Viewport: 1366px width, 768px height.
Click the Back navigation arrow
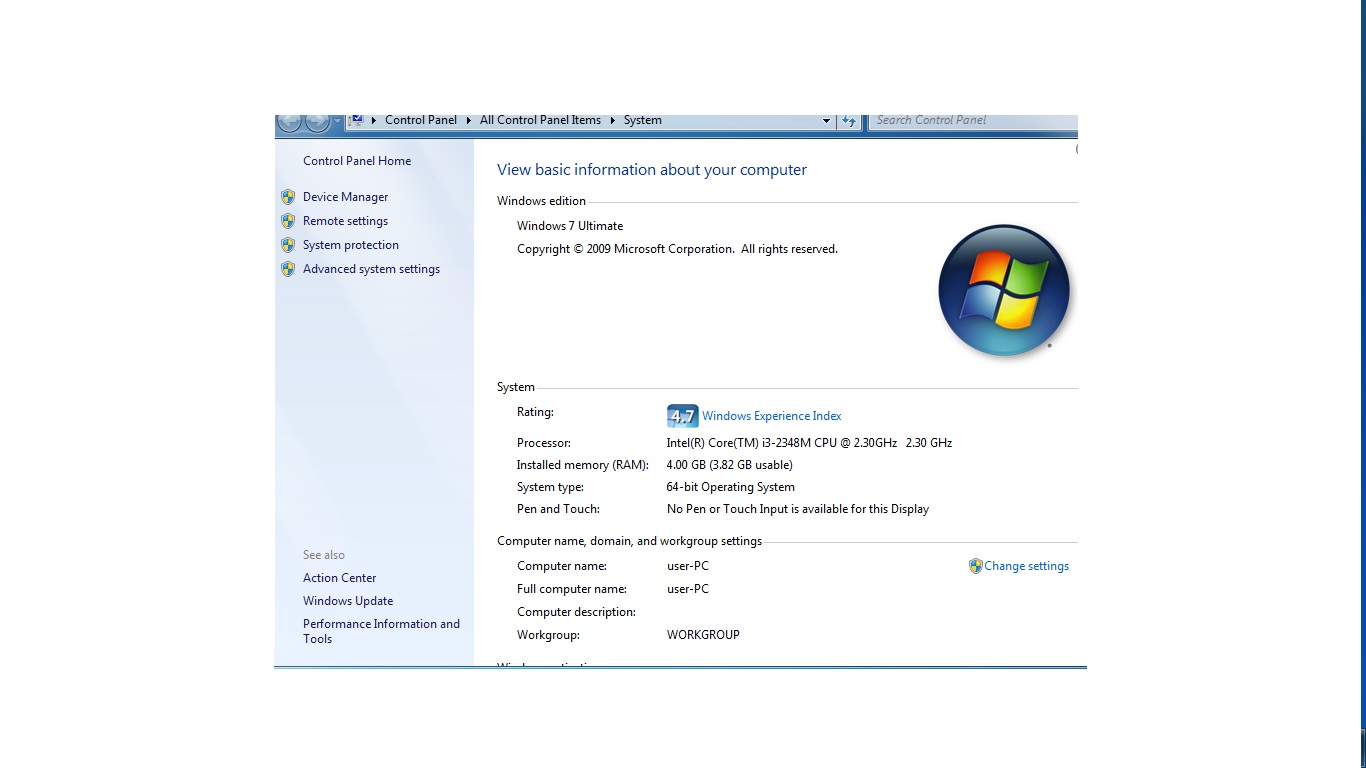tap(289, 122)
